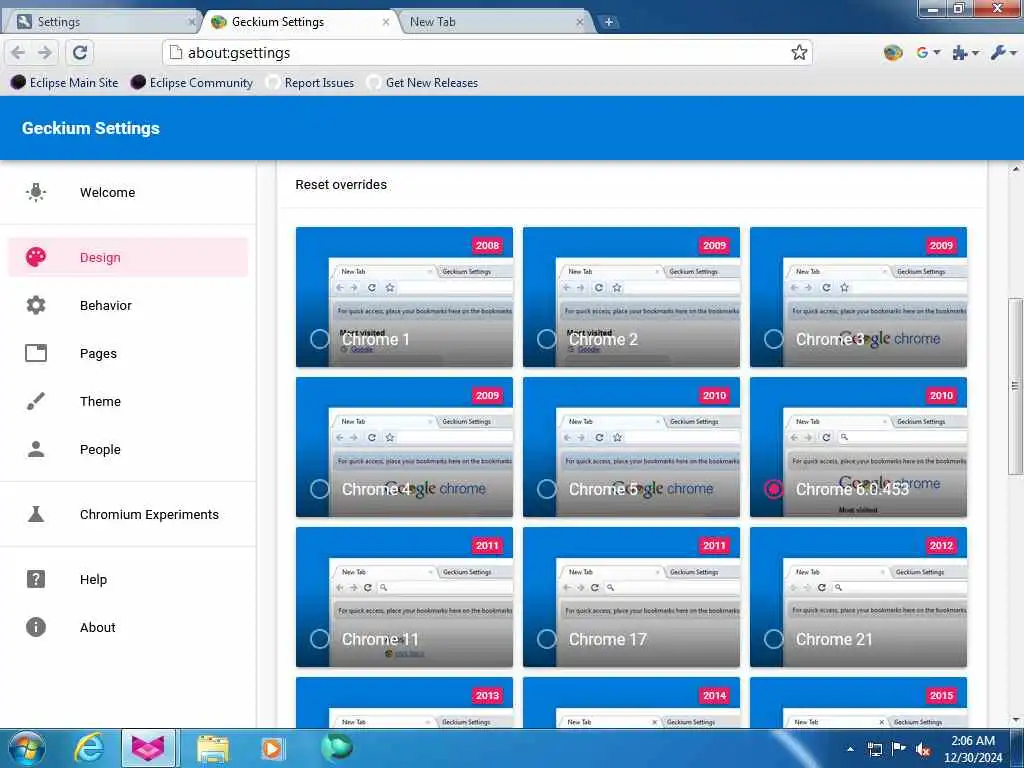Click the Welcome lightbulb icon

[x=36, y=192]
